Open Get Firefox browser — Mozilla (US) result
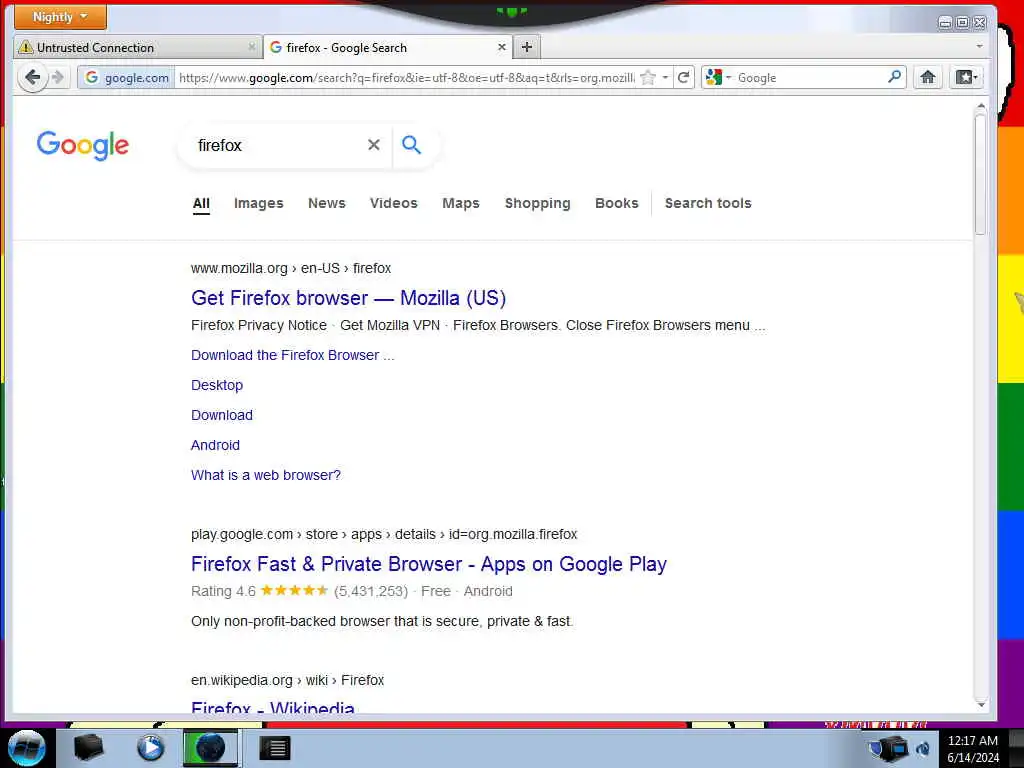 point(348,298)
